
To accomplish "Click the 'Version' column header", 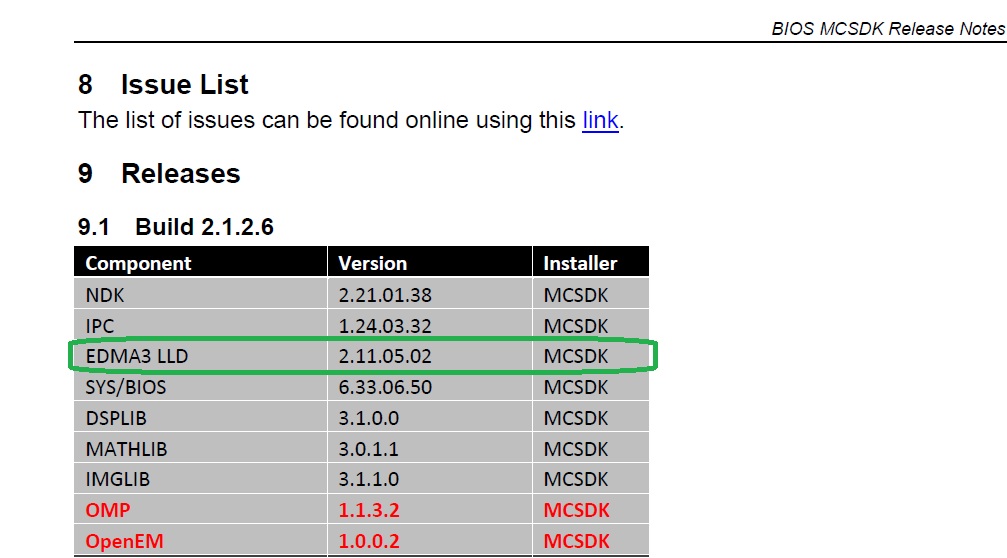I will click(430, 263).
